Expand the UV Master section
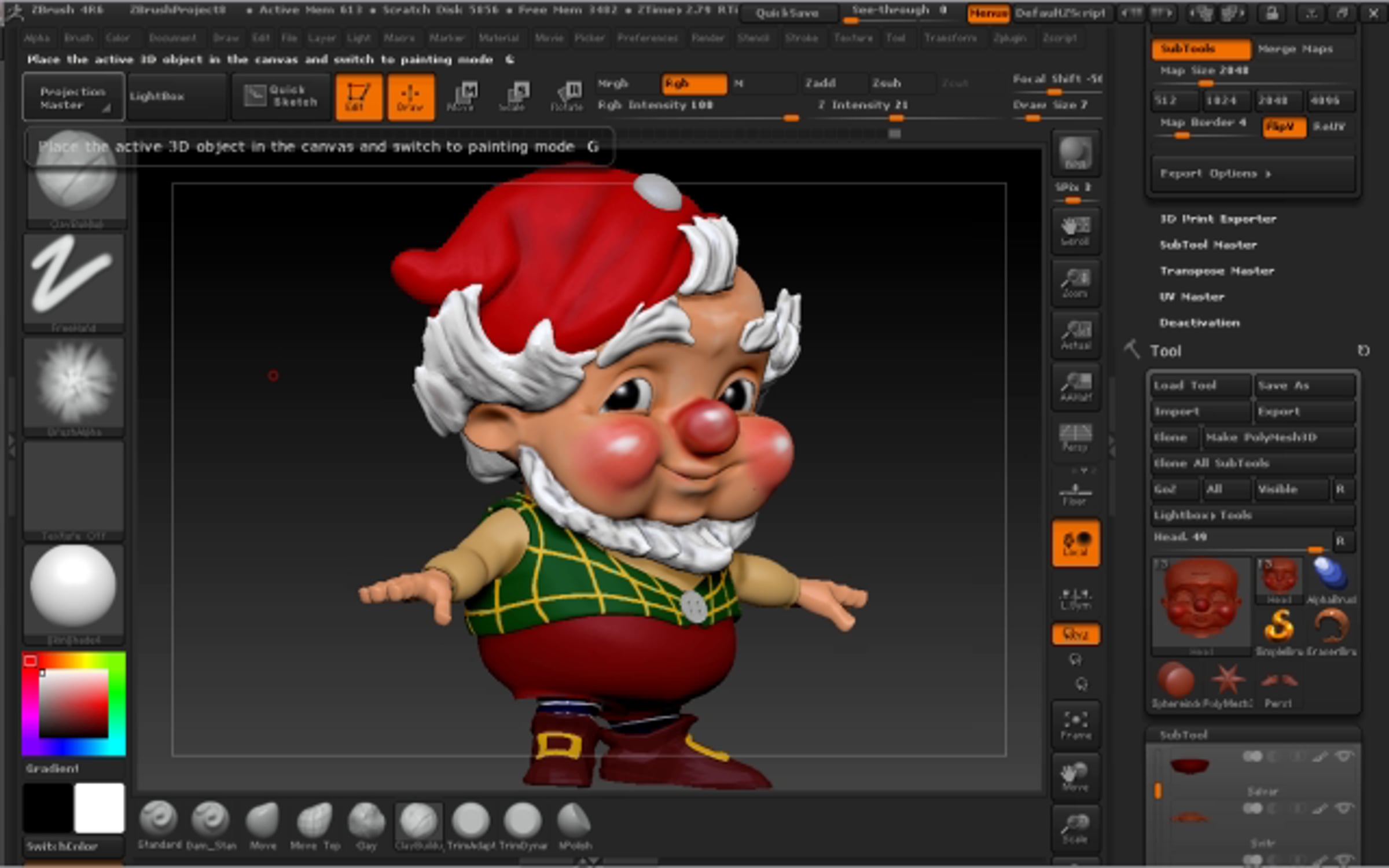The width and height of the screenshot is (1389, 868). [1192, 297]
